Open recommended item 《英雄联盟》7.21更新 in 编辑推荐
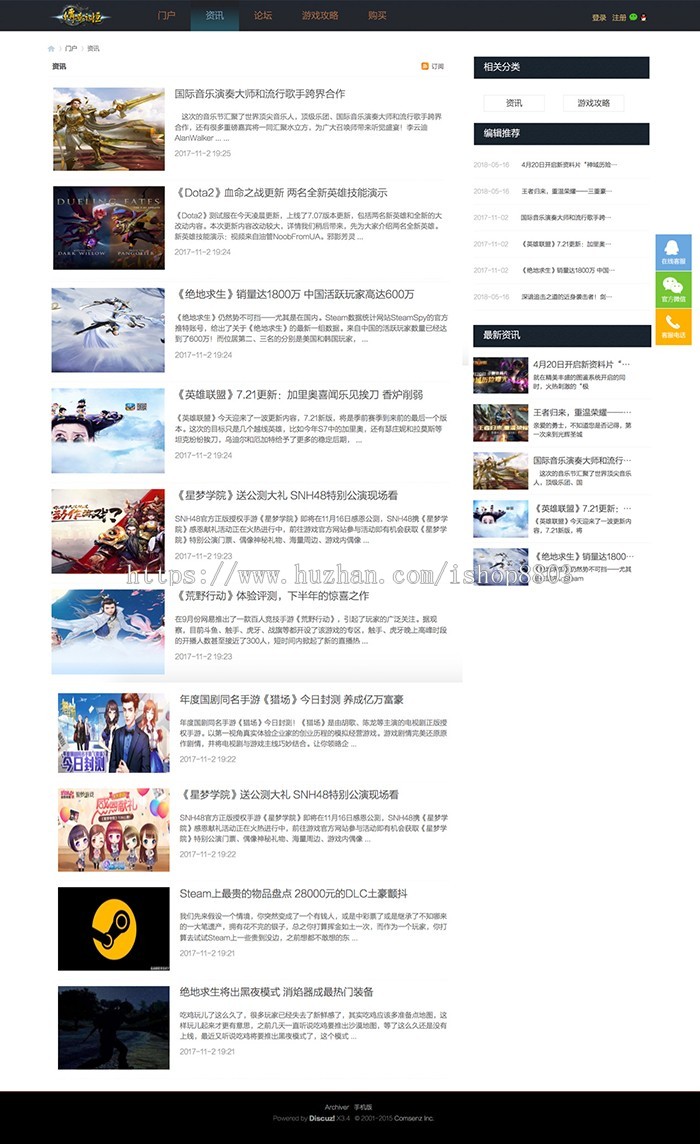The width and height of the screenshot is (700, 1144). tap(566, 244)
